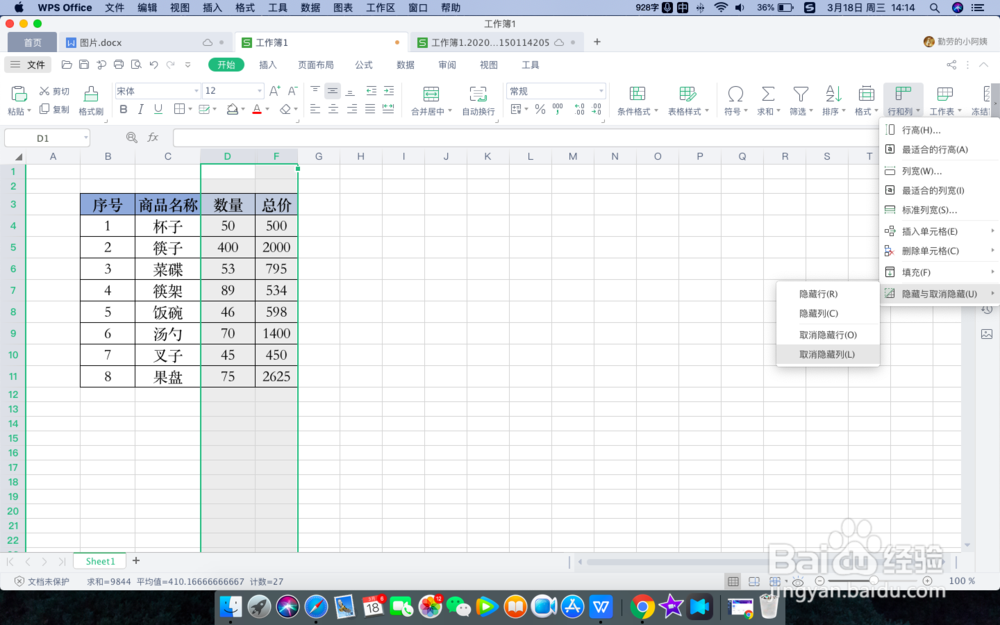This screenshot has width=1000, height=625.
Task: Open Table Style (表格样式)
Action: [x=688, y=100]
